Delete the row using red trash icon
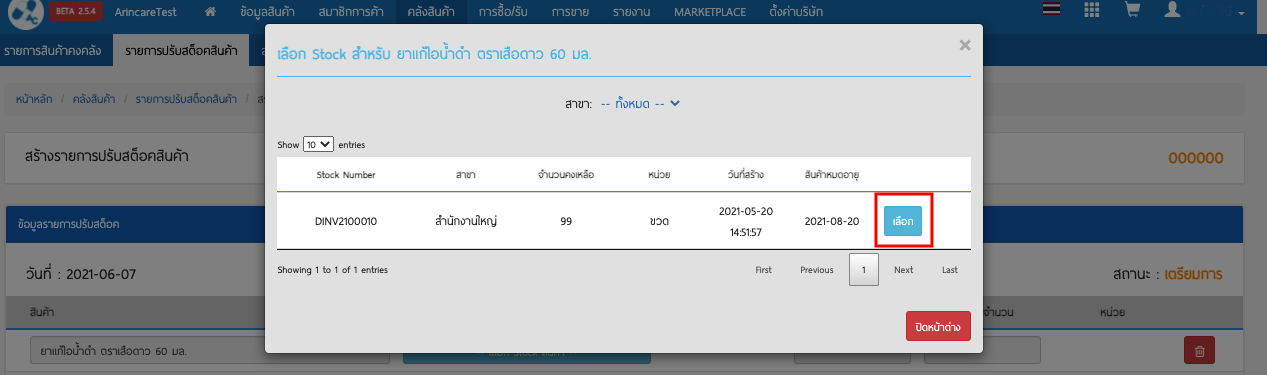The width and height of the screenshot is (1267, 375). point(1199,350)
